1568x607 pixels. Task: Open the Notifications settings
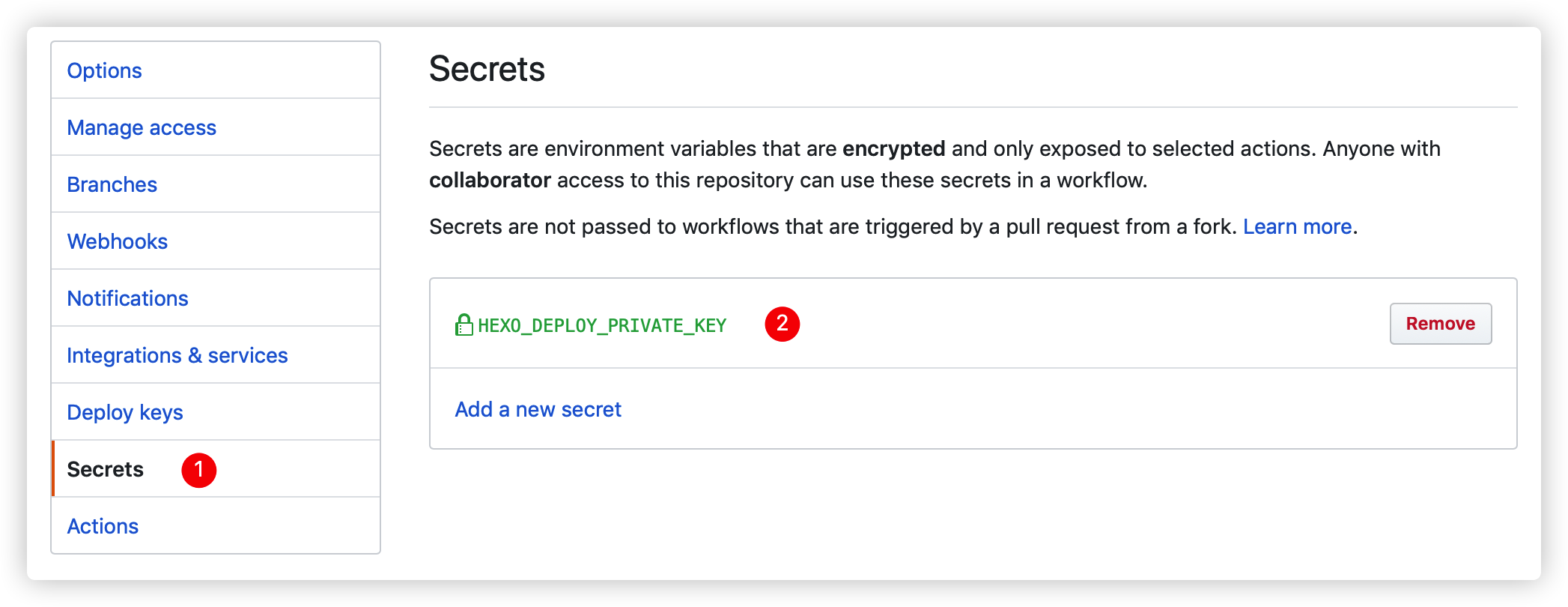point(127,298)
